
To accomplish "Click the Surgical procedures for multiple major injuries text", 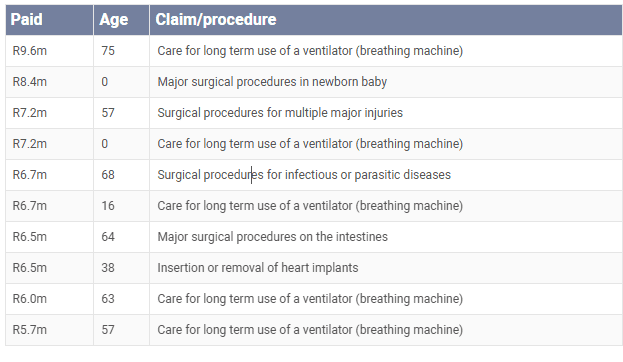I will point(280,113).
